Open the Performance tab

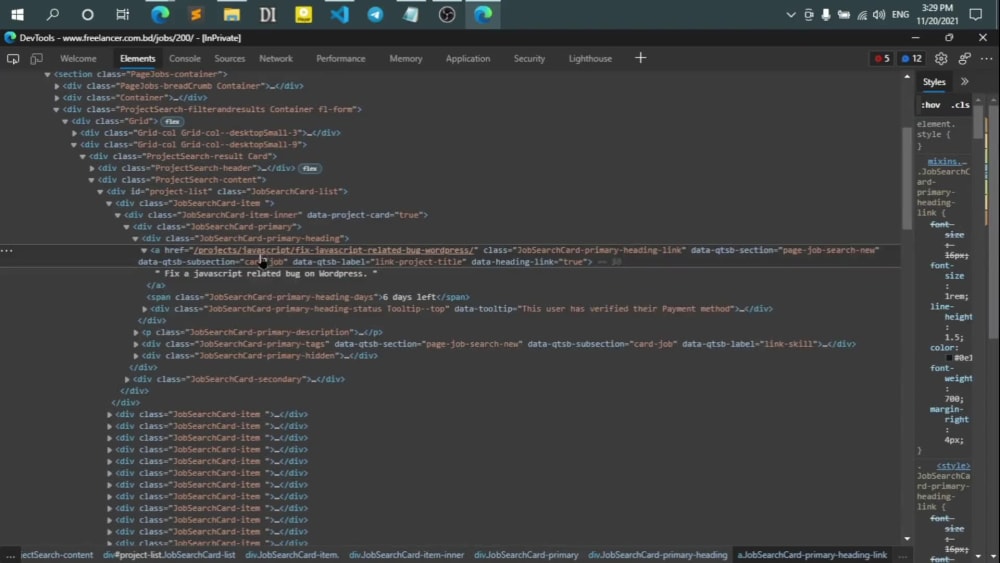click(x=341, y=59)
